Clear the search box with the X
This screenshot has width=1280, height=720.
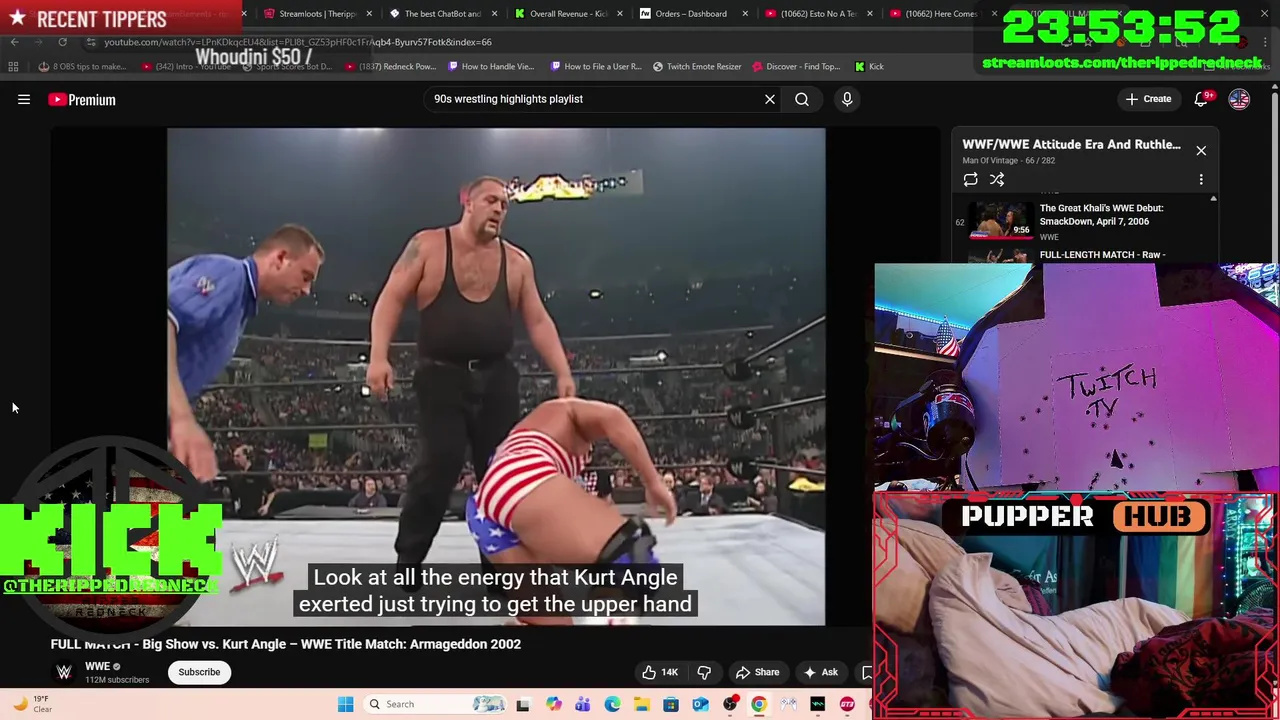[x=770, y=99]
